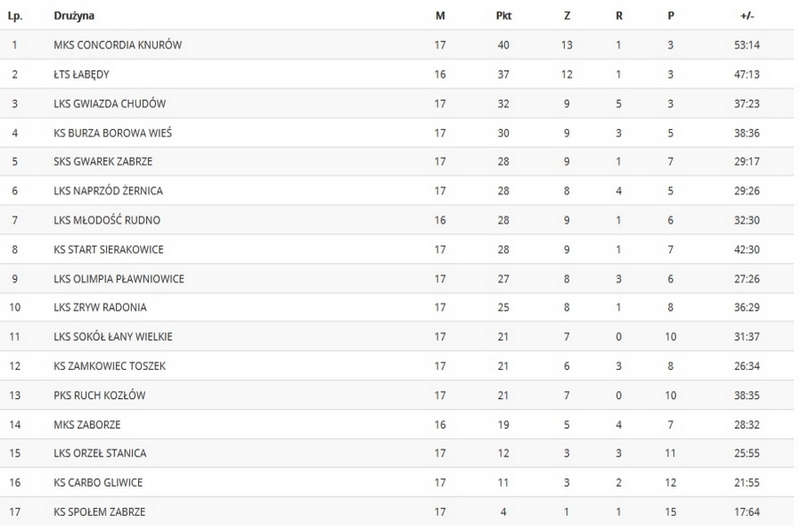
Task: Click LKS Orzeł Stanica team name
Action: (102, 453)
